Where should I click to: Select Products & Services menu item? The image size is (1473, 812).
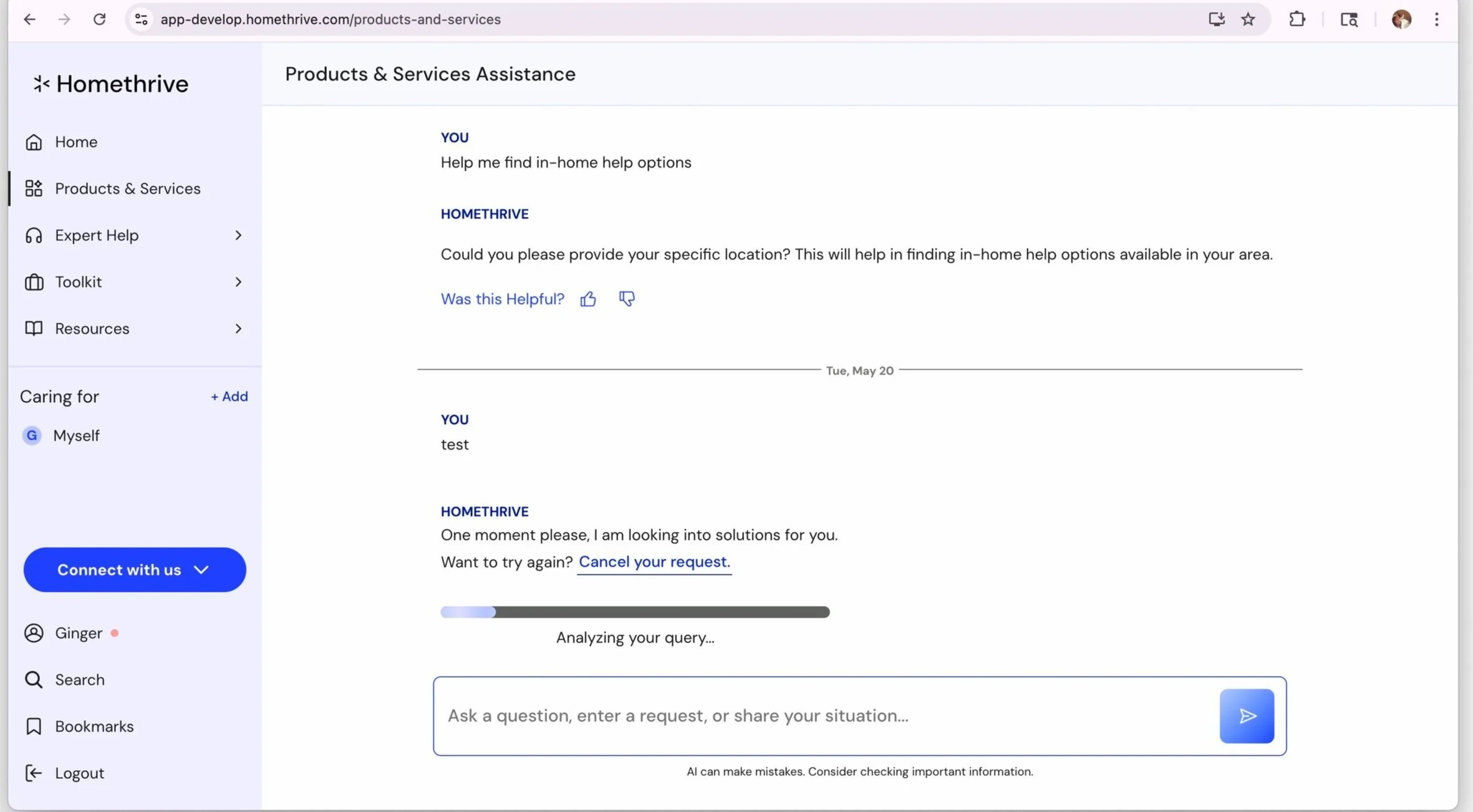[x=127, y=188]
